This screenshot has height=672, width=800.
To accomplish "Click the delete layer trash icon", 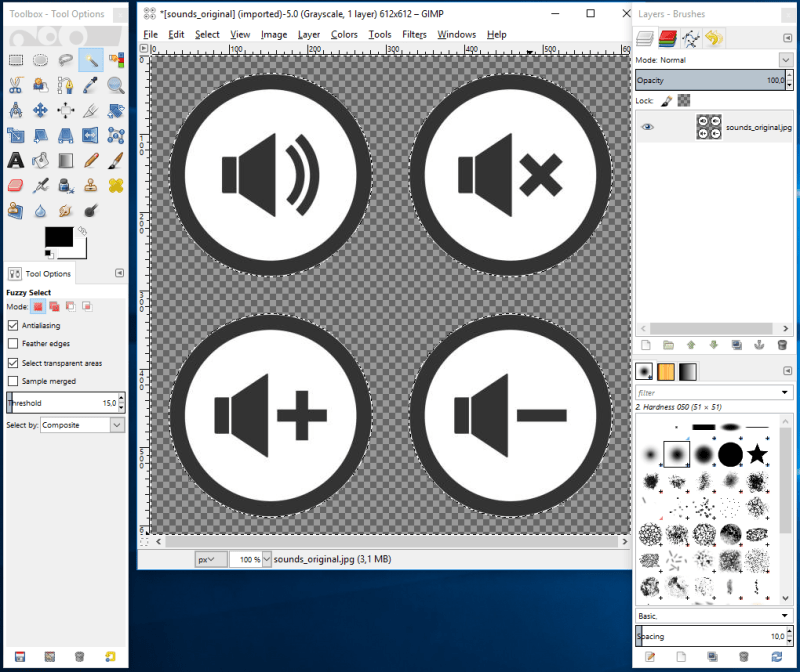I will coord(782,345).
